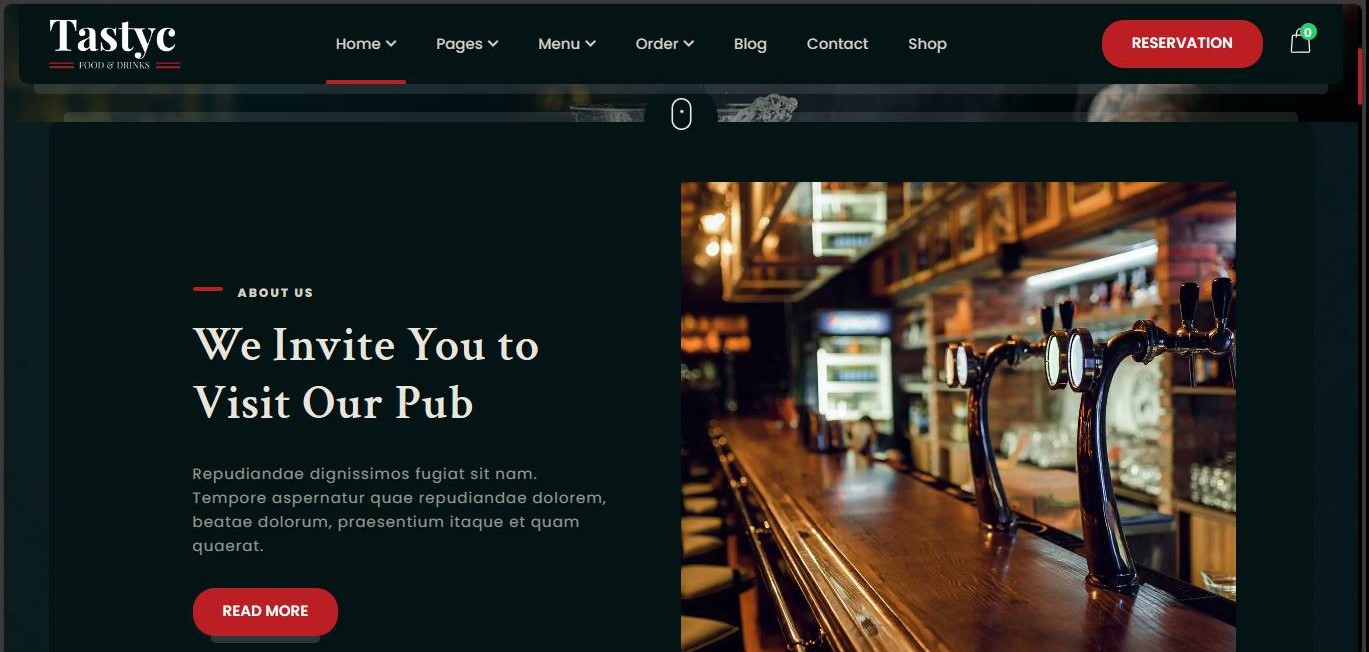The width and height of the screenshot is (1369, 652).
Task: Click the pub bar counter photo
Action: click(x=958, y=417)
